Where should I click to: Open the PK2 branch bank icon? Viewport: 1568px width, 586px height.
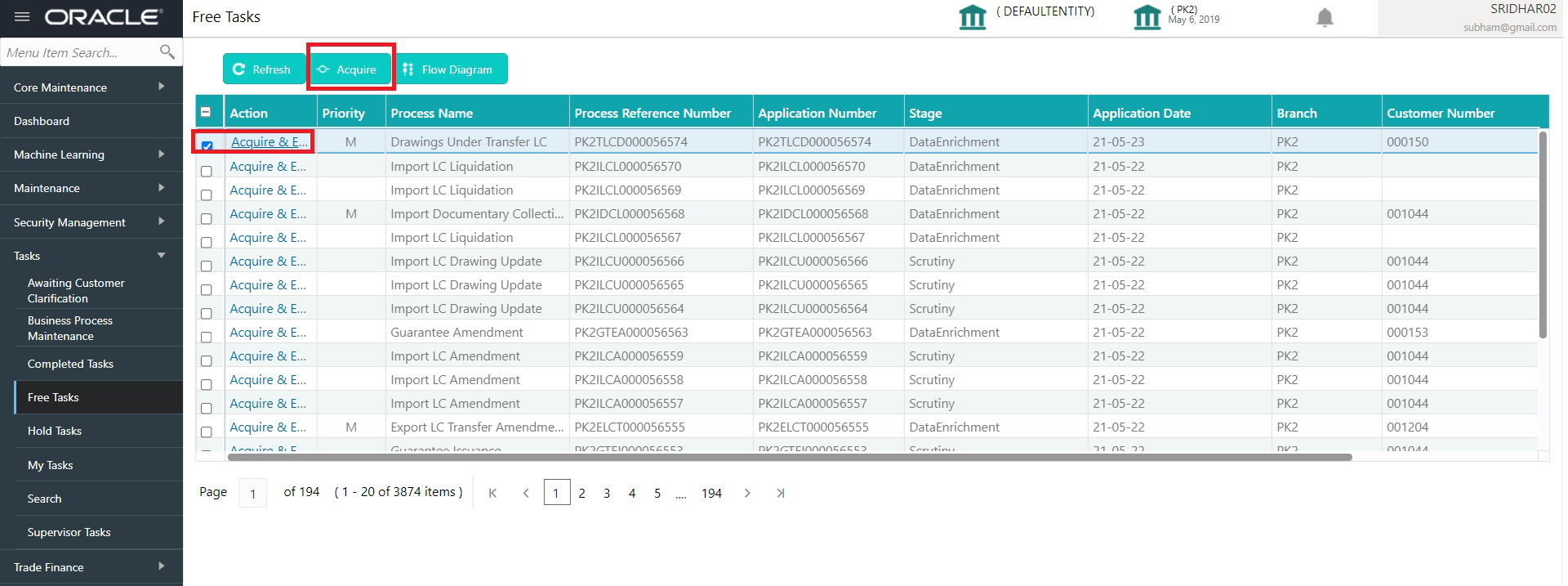[1147, 16]
